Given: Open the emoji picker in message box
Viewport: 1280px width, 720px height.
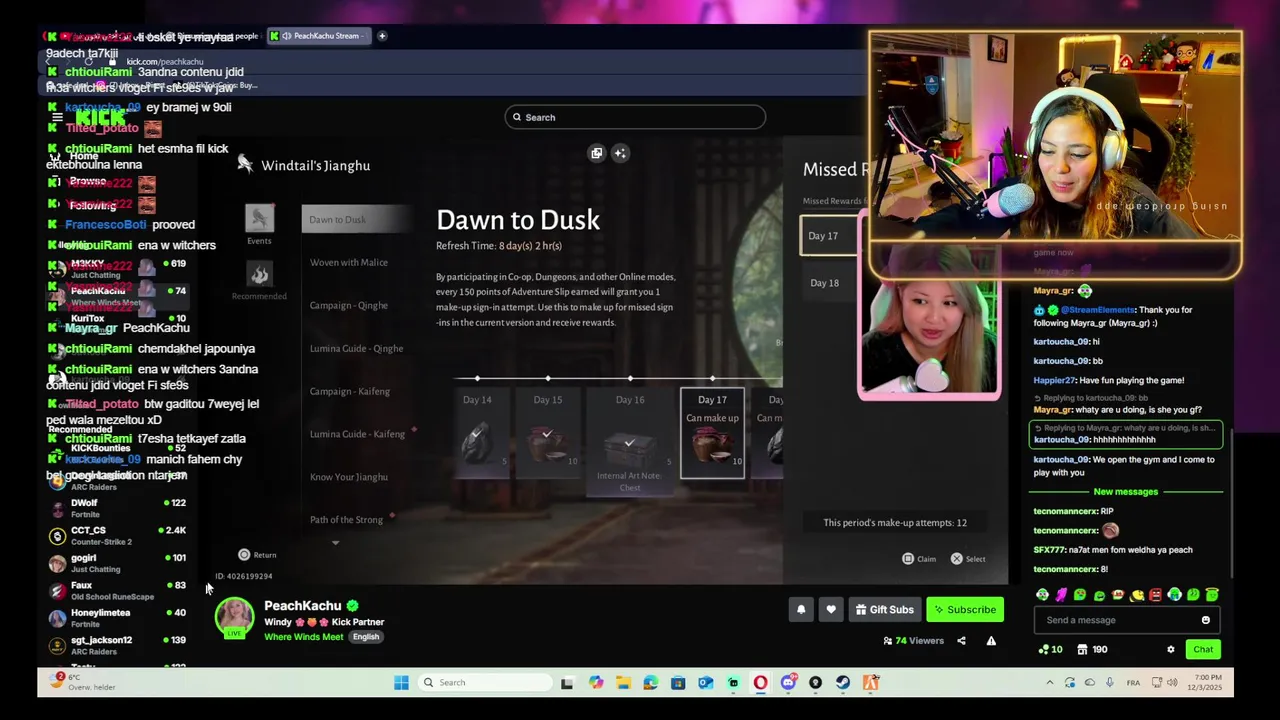Looking at the screenshot, I should (1205, 620).
